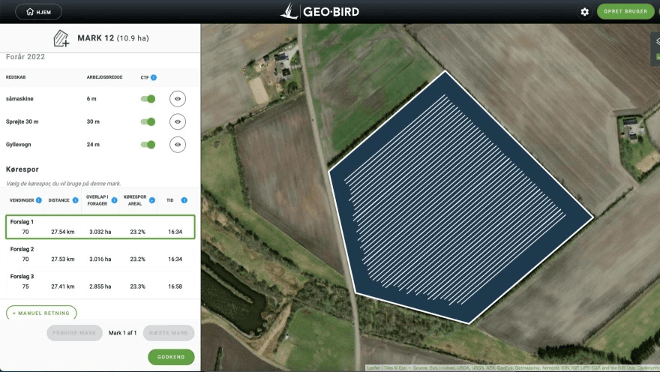
Task: Toggle visibility eye for Gyllevogn
Action: pyautogui.click(x=178, y=144)
